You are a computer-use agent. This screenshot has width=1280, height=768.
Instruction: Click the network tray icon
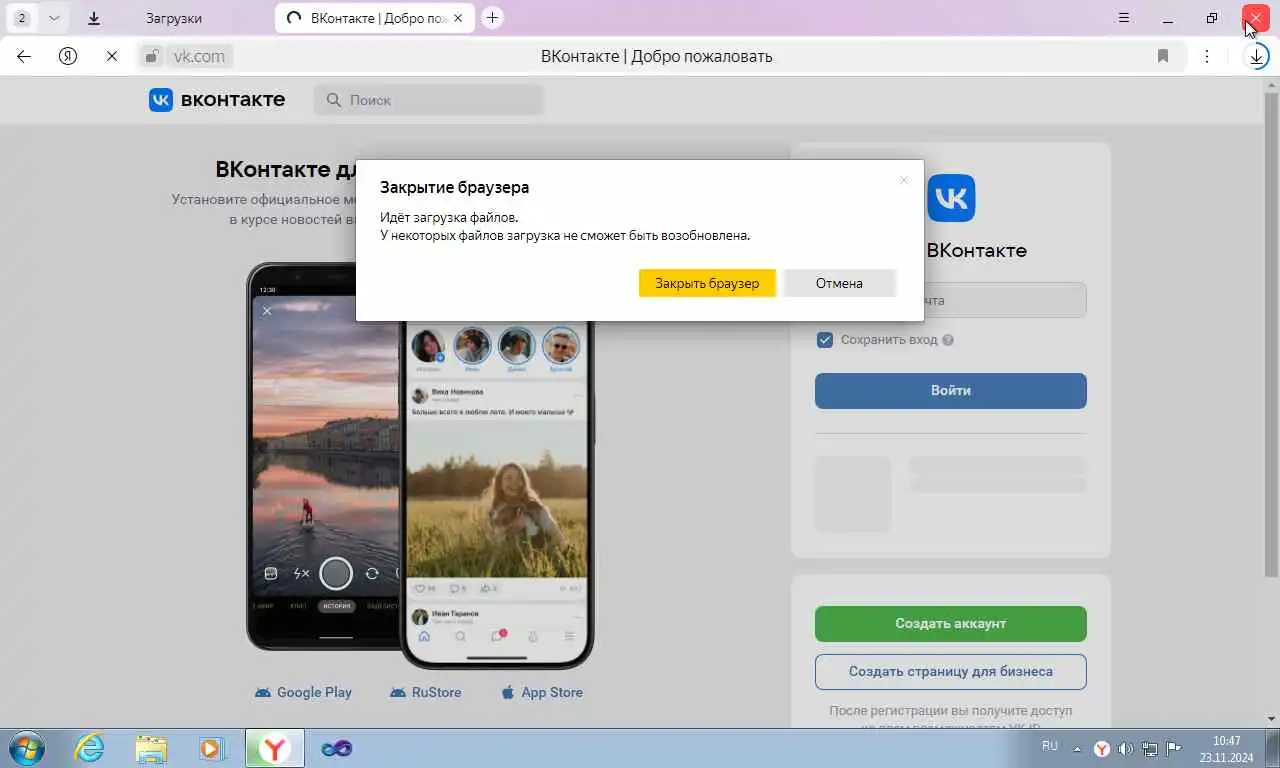(x=1150, y=748)
